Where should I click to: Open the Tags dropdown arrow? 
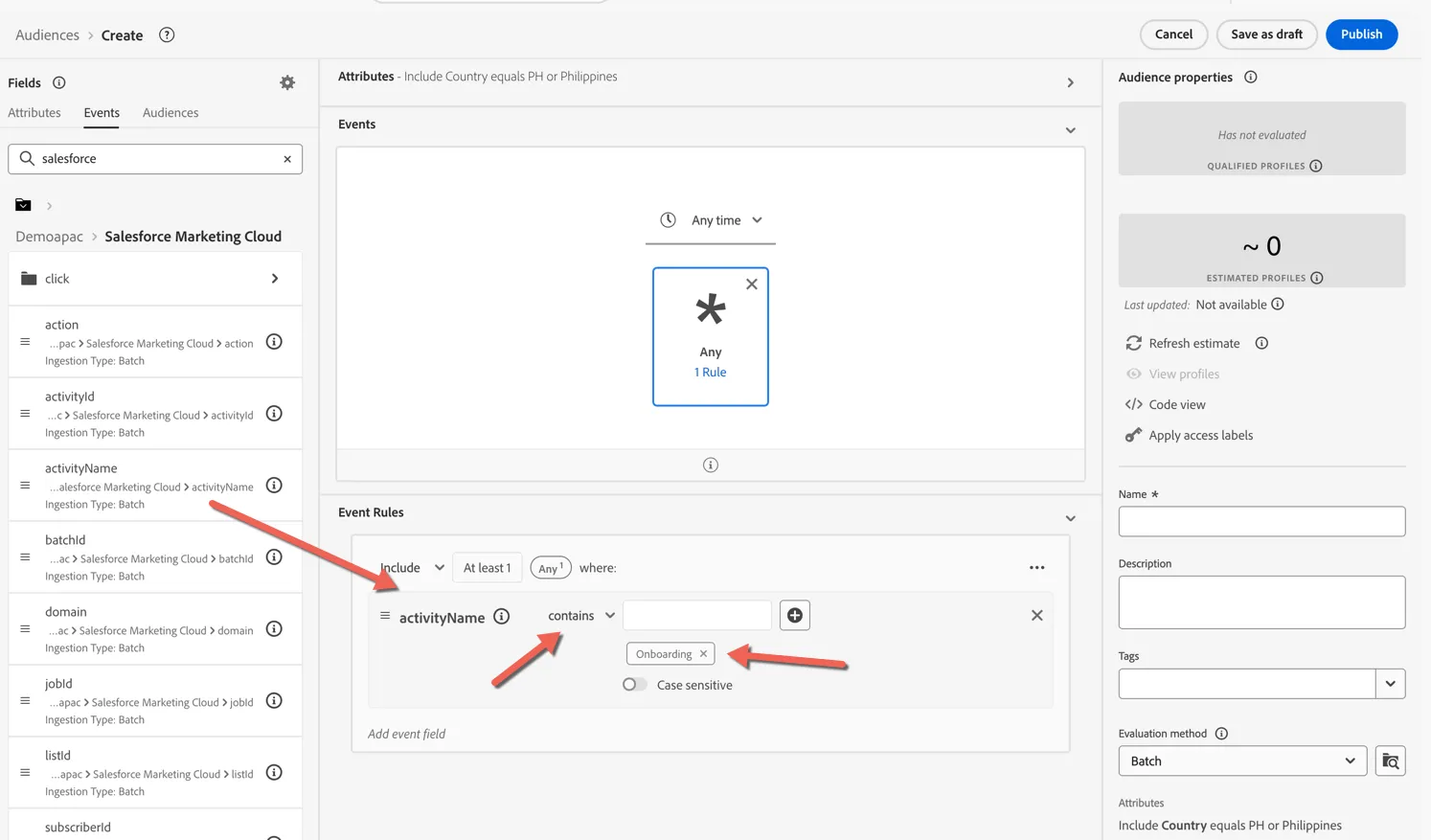pyautogui.click(x=1391, y=684)
